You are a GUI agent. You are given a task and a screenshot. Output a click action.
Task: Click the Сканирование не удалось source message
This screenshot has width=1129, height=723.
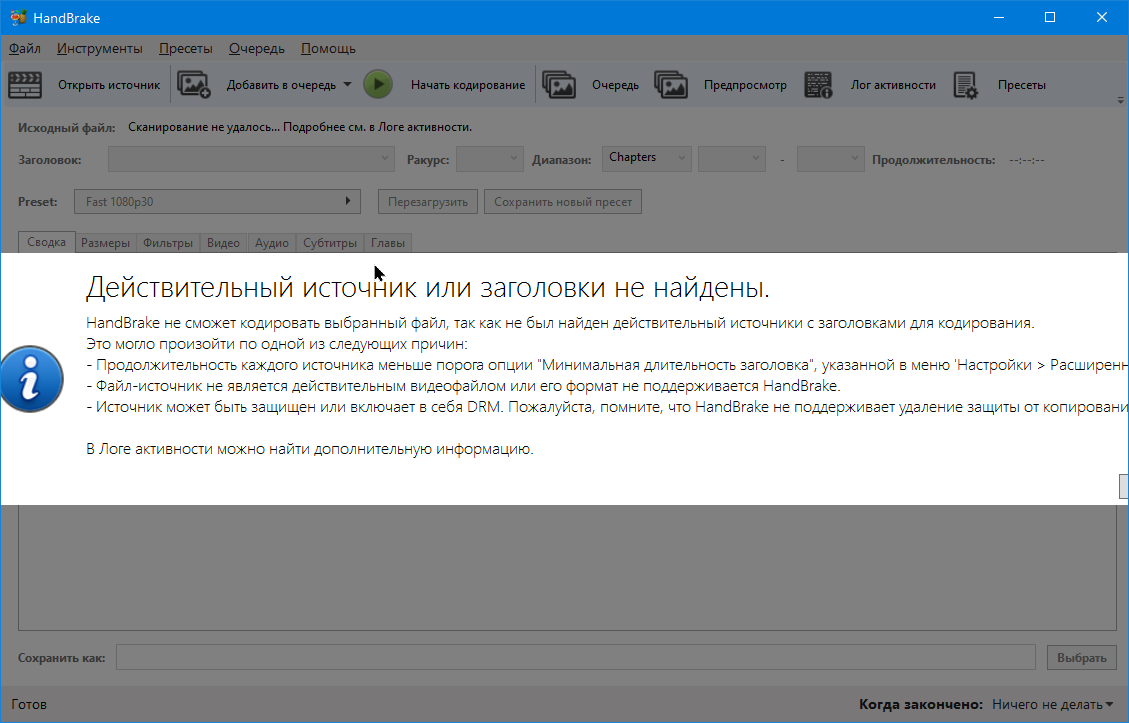point(300,127)
